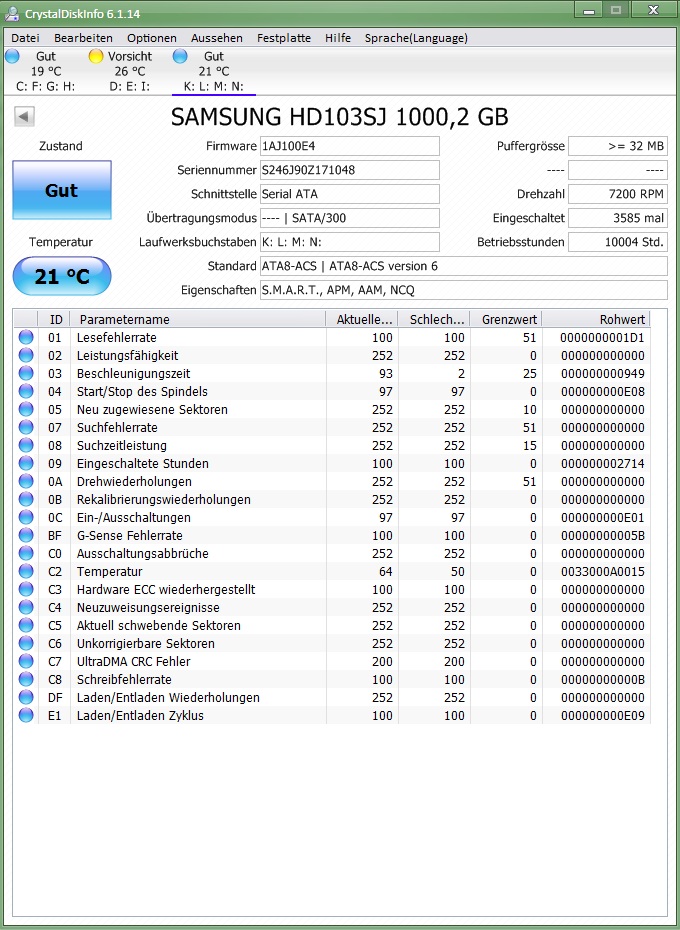The height and width of the screenshot is (930, 680).
Task: Click status orb of Neuzuweisungsereignisse row
Action: tap(26, 607)
